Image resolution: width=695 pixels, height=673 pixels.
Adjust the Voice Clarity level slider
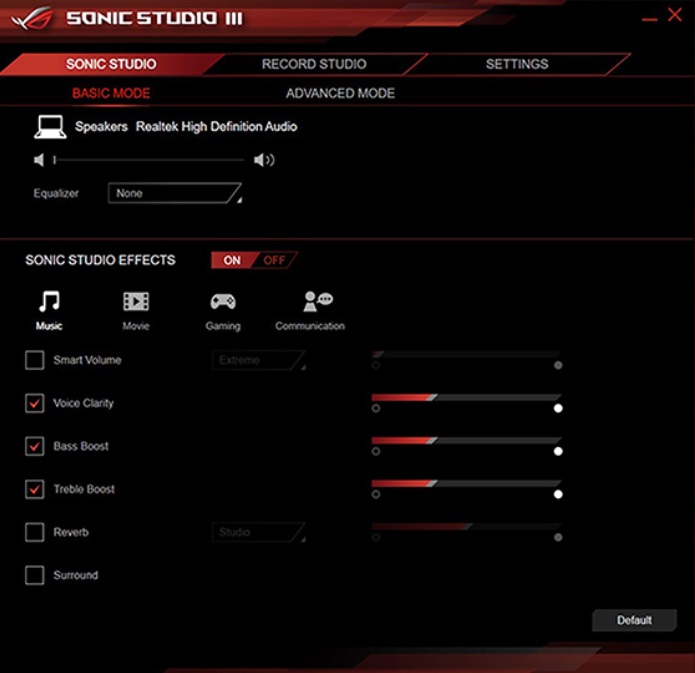(x=467, y=398)
